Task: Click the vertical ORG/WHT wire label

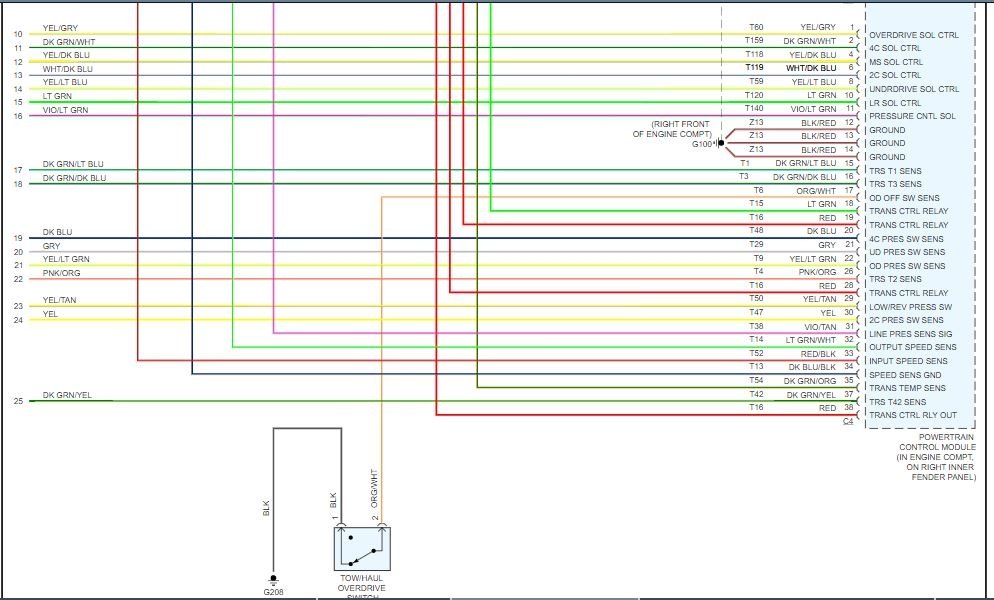Action: click(374, 488)
